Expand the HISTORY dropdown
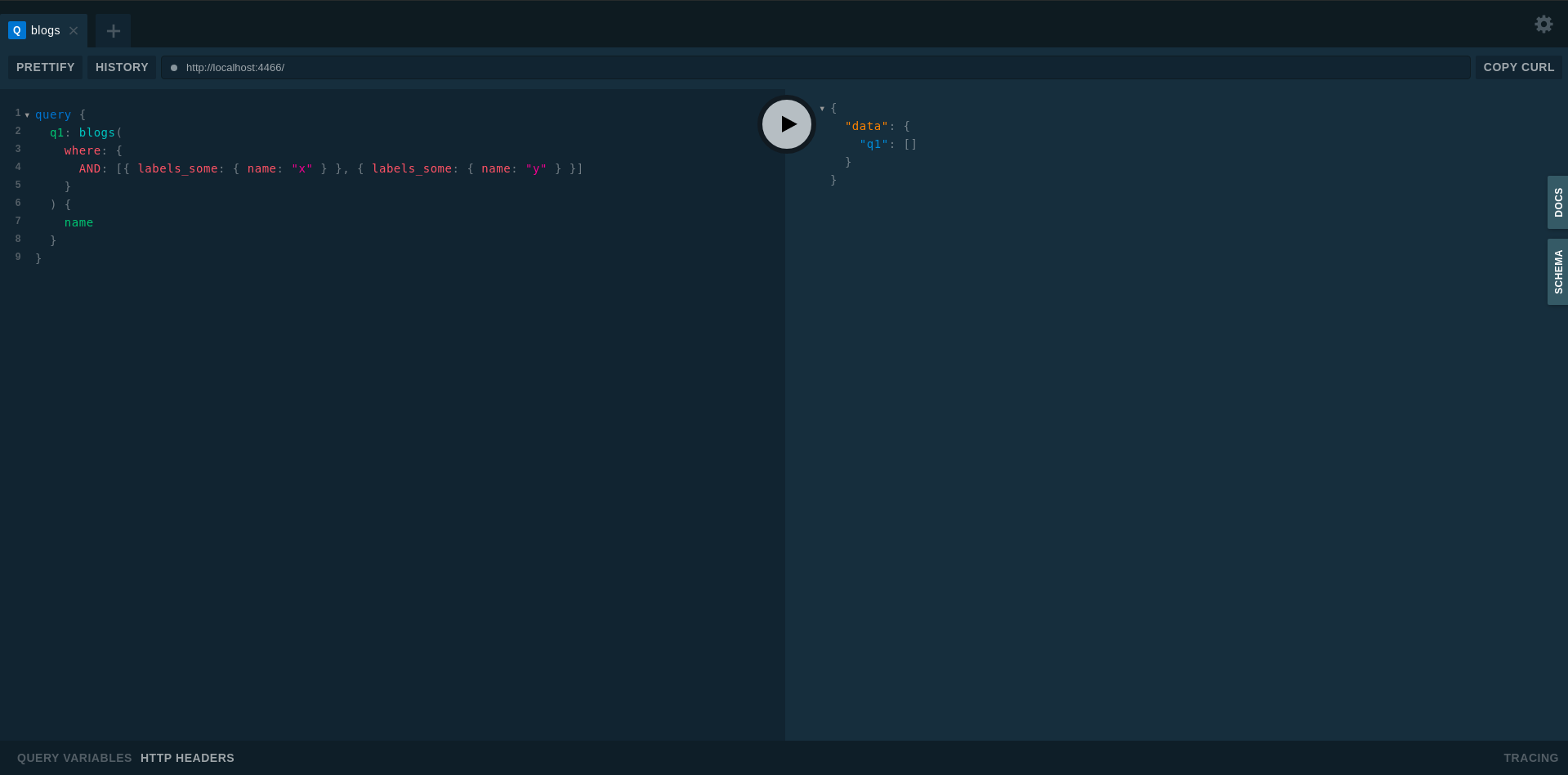Image resolution: width=1568 pixels, height=775 pixels. pos(121,67)
